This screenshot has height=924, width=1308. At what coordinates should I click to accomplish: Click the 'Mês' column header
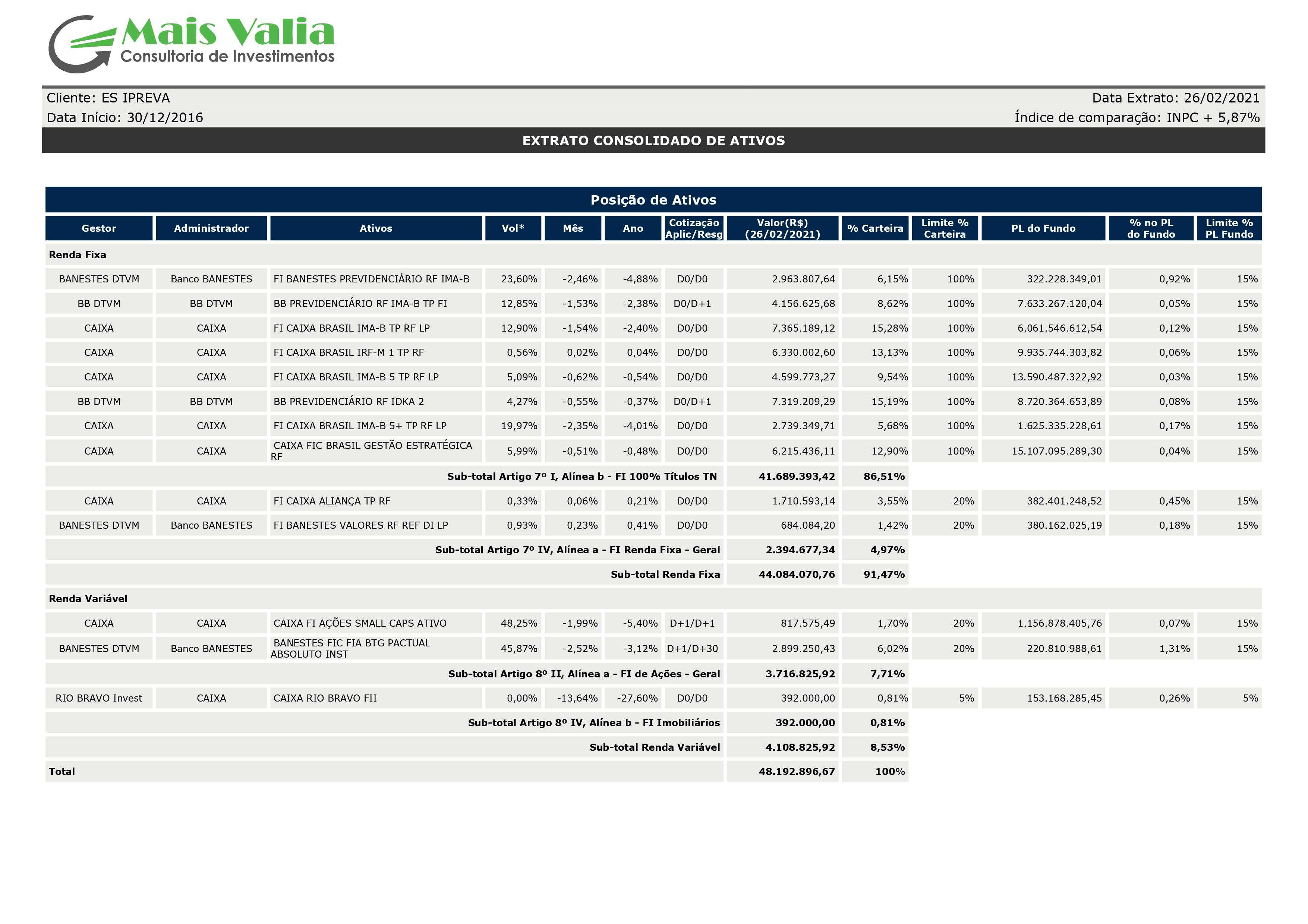[x=573, y=228]
